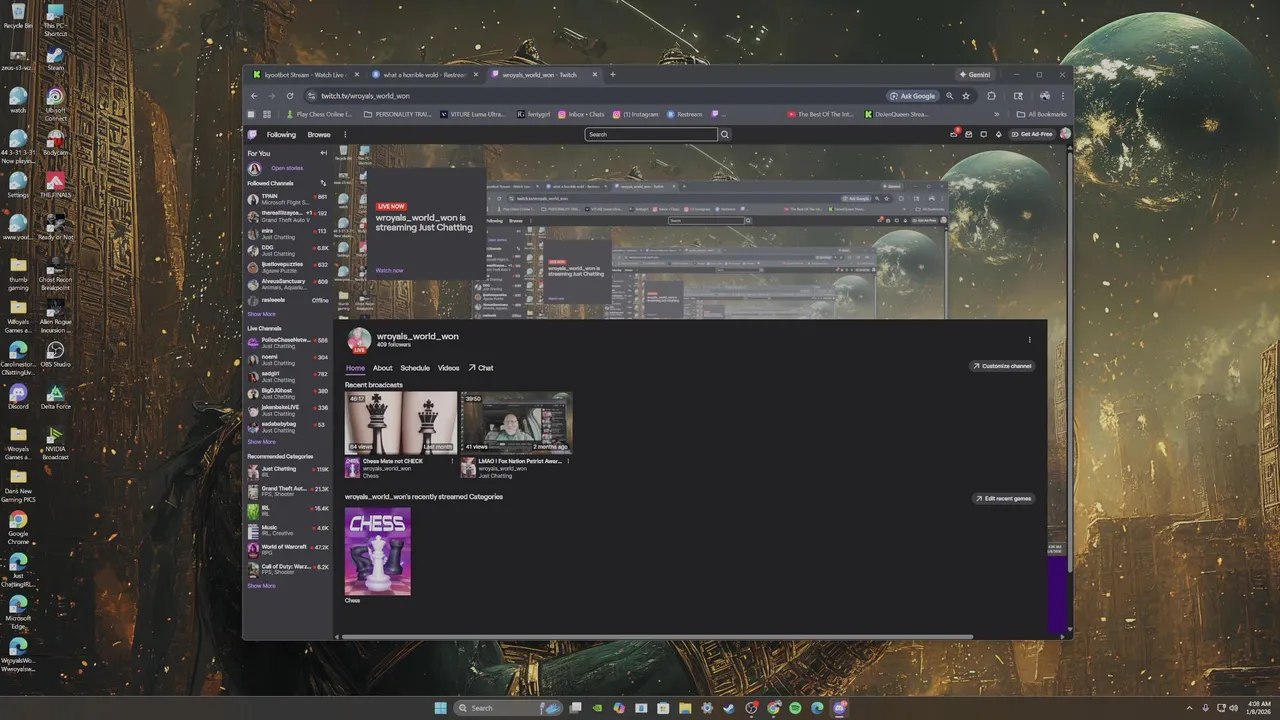Open the Chat popout link
The image size is (1280, 720).
click(x=481, y=368)
